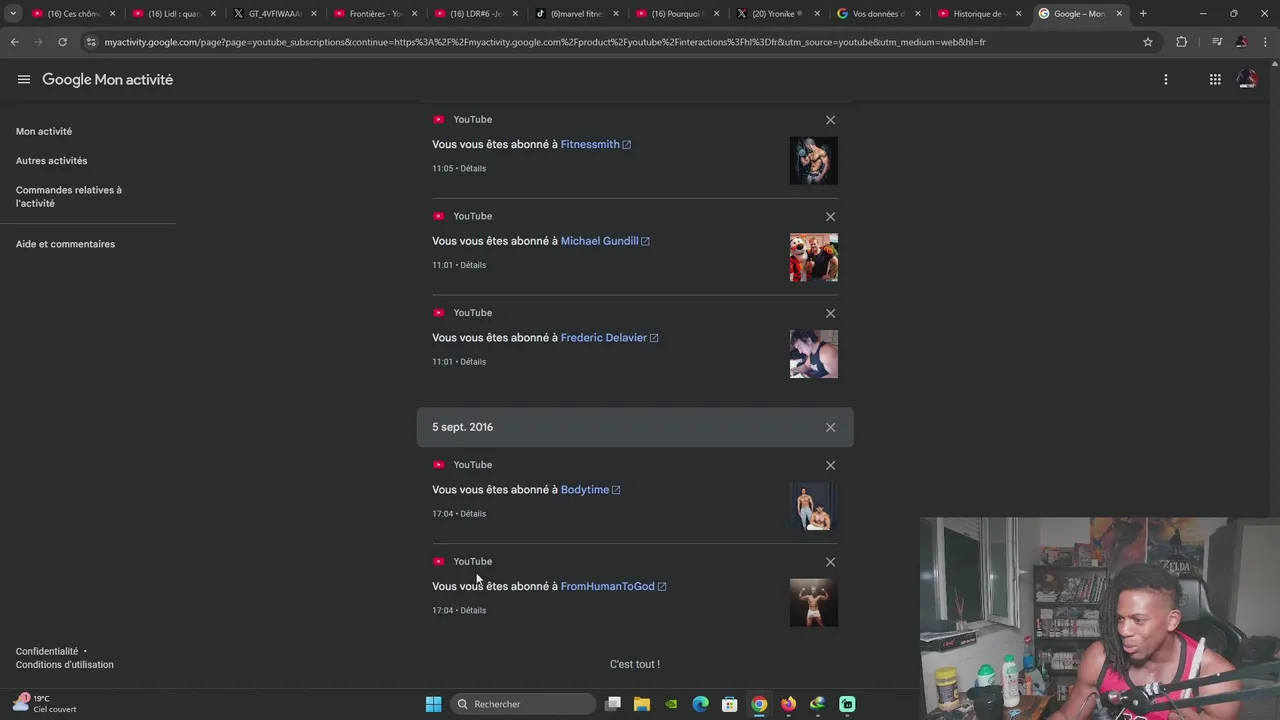The image size is (1280, 720).
Task: Open the browser extensions puzzle icon
Action: tap(1182, 42)
